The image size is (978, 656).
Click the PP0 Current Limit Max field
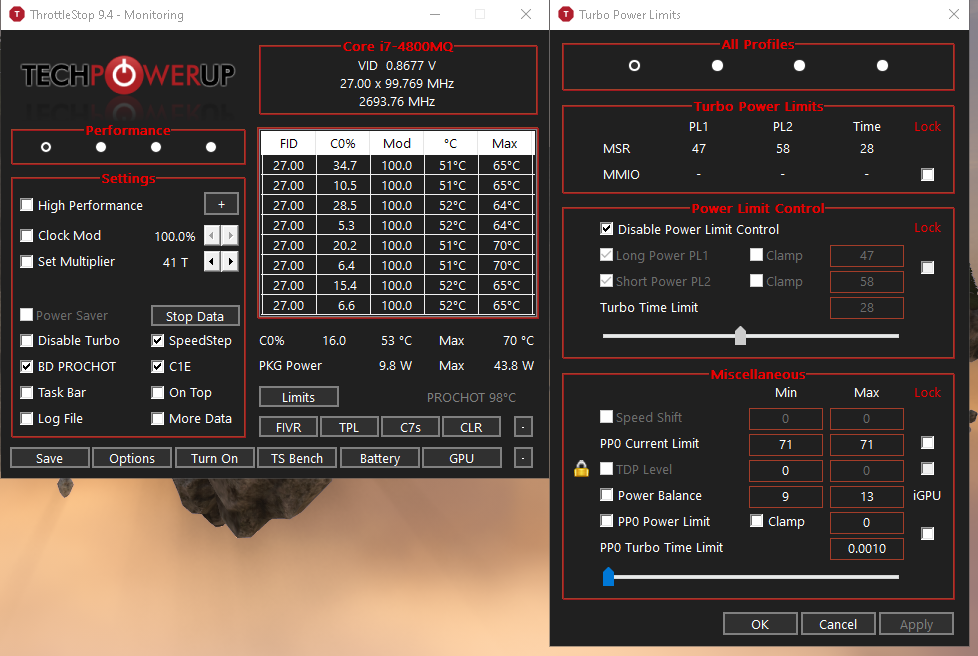click(867, 445)
